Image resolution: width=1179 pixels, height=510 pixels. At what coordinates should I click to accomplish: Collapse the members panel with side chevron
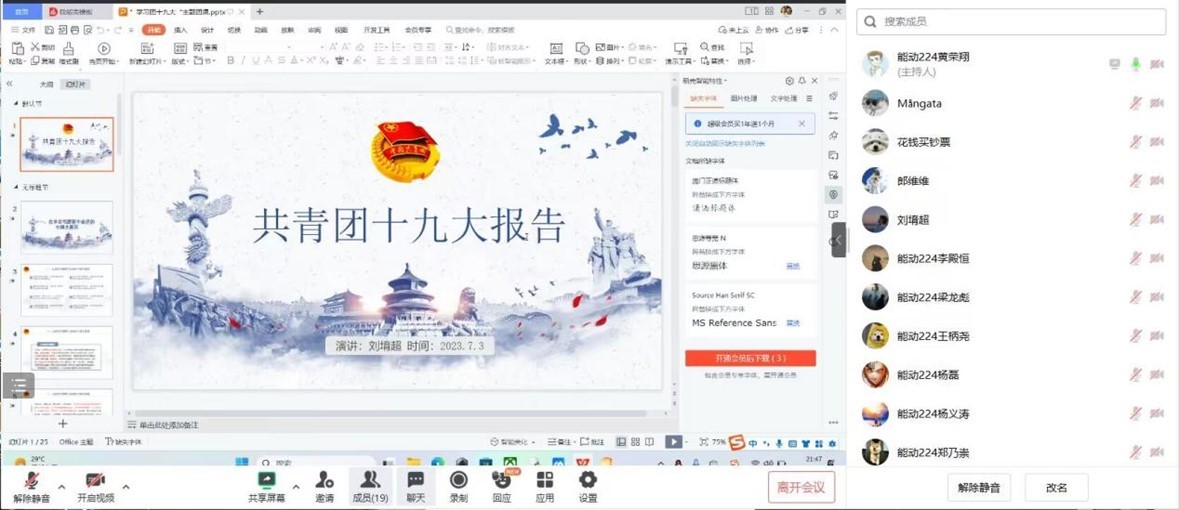tap(837, 240)
